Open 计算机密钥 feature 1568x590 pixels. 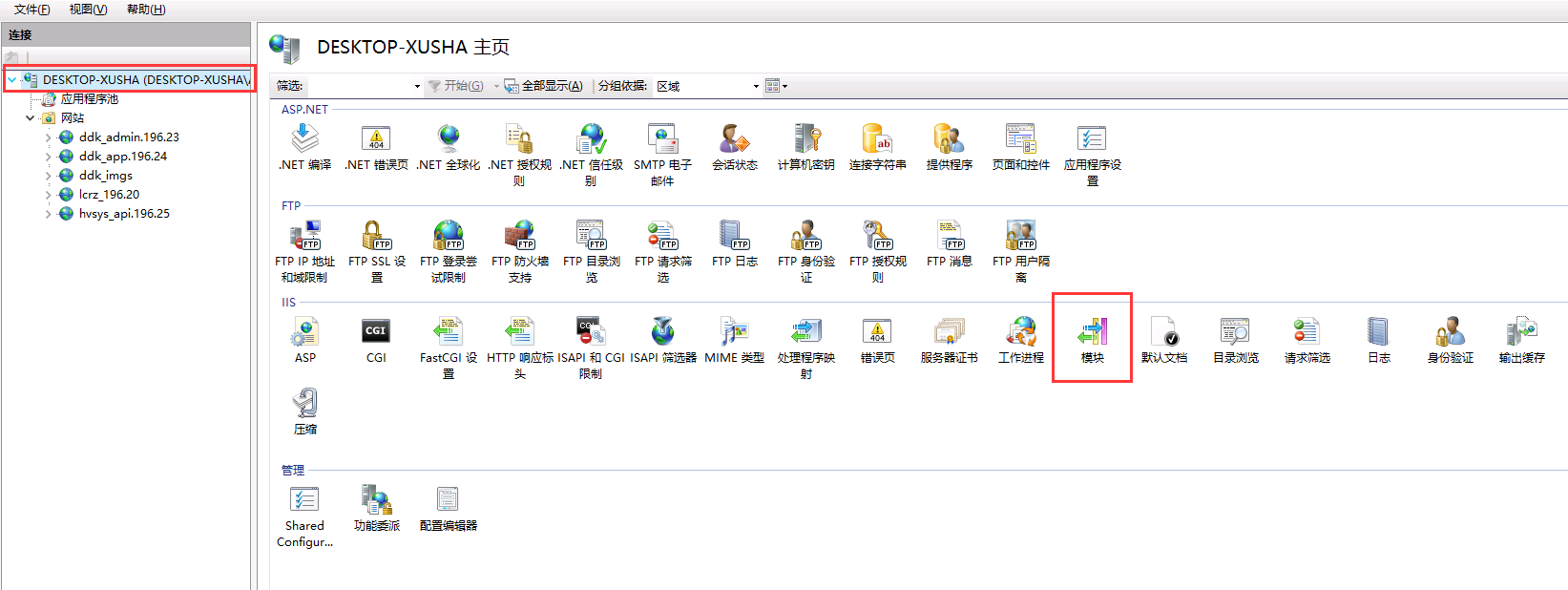[x=806, y=148]
